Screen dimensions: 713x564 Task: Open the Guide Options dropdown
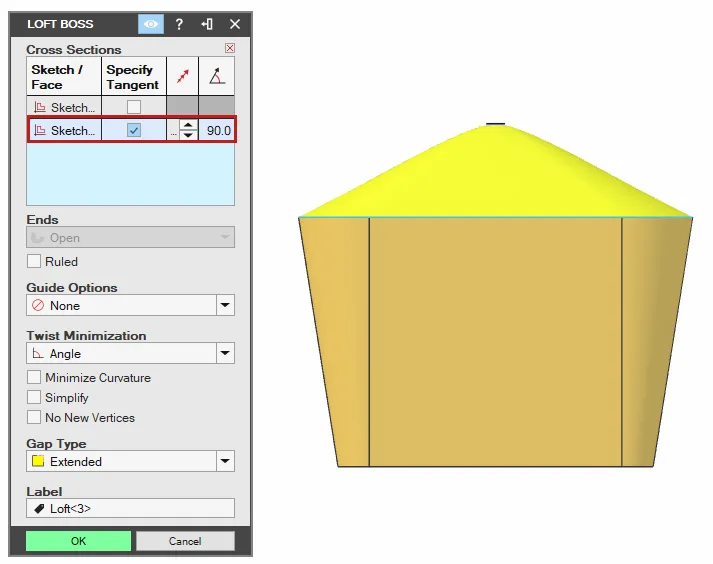tap(131, 305)
